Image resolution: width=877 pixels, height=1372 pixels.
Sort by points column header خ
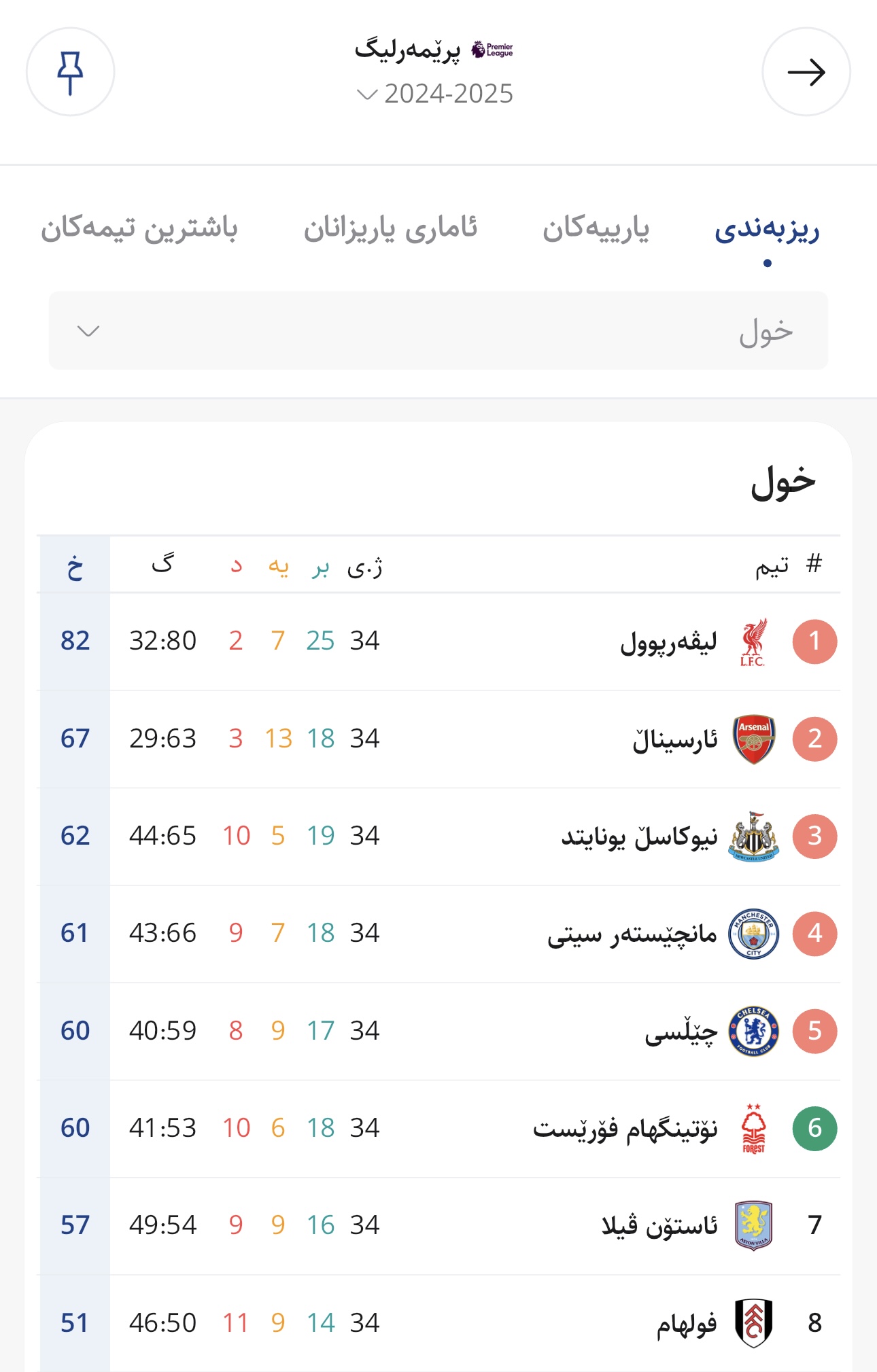(x=75, y=565)
